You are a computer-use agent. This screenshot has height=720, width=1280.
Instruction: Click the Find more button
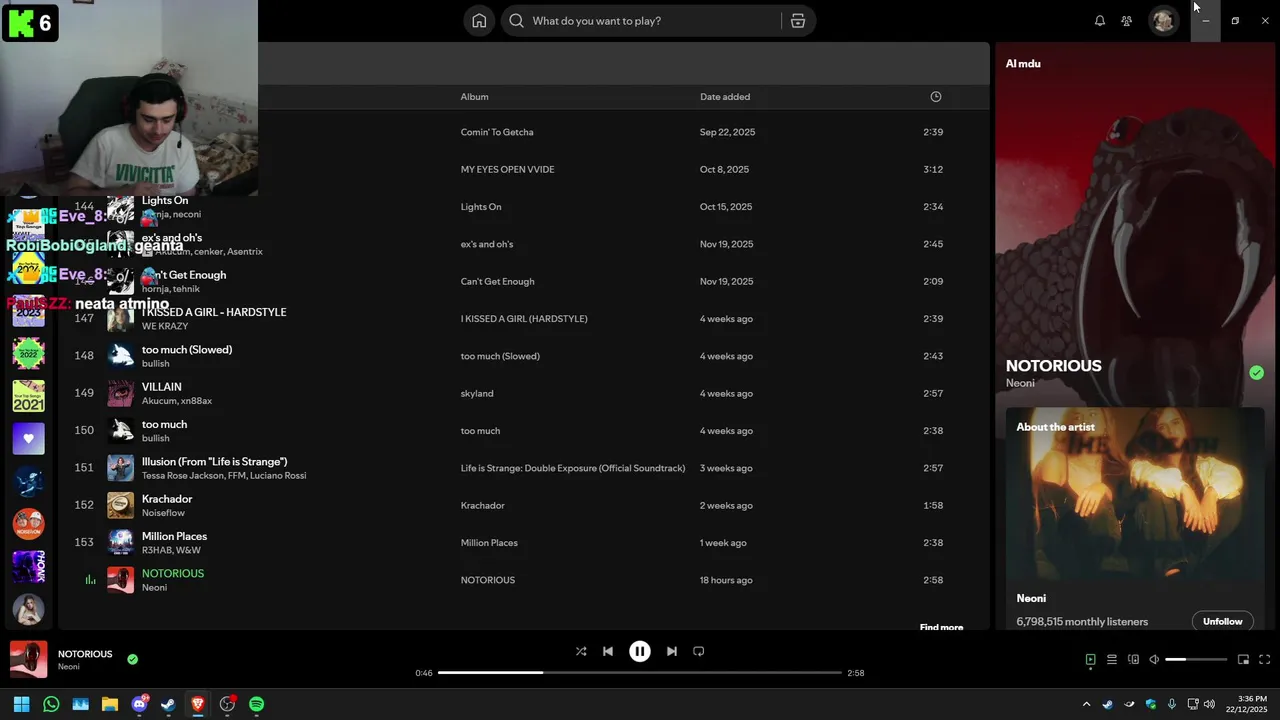[x=941, y=627]
